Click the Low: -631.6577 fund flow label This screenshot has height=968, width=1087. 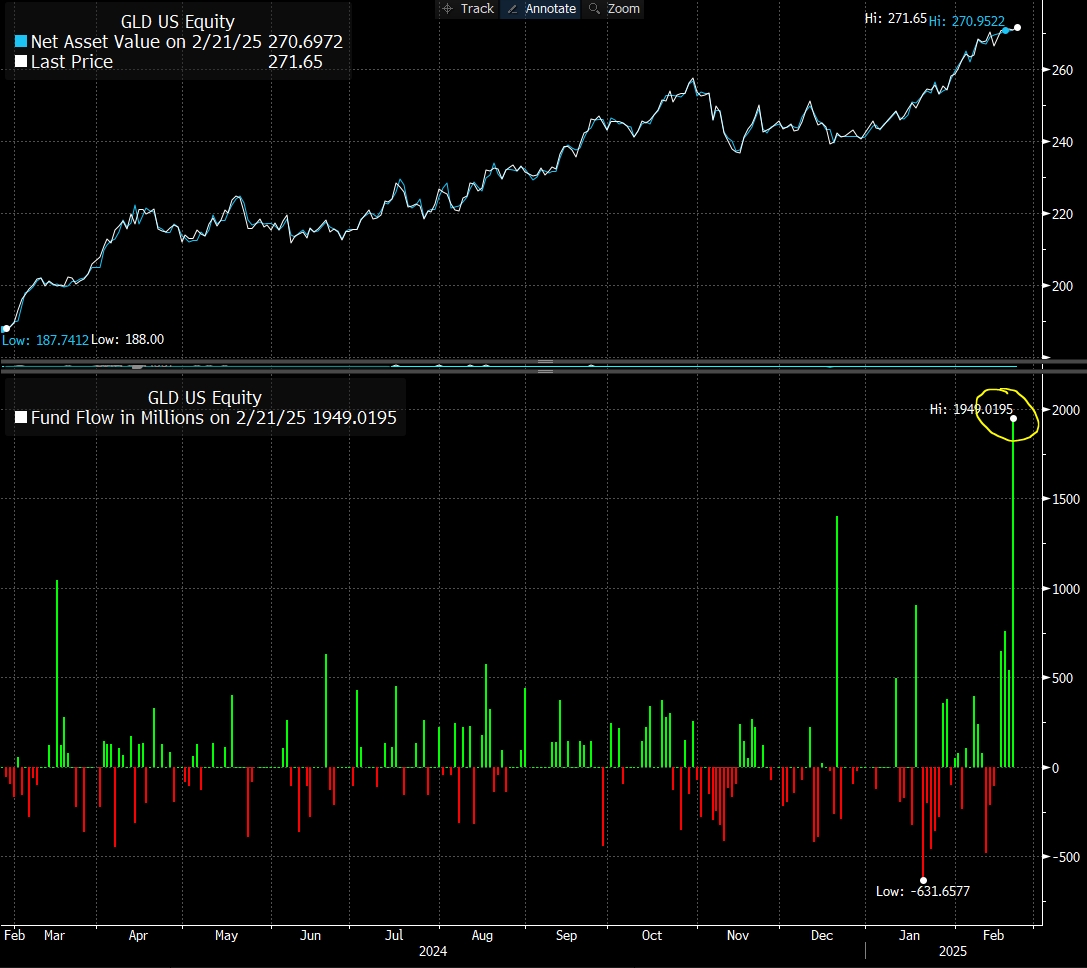[923, 891]
